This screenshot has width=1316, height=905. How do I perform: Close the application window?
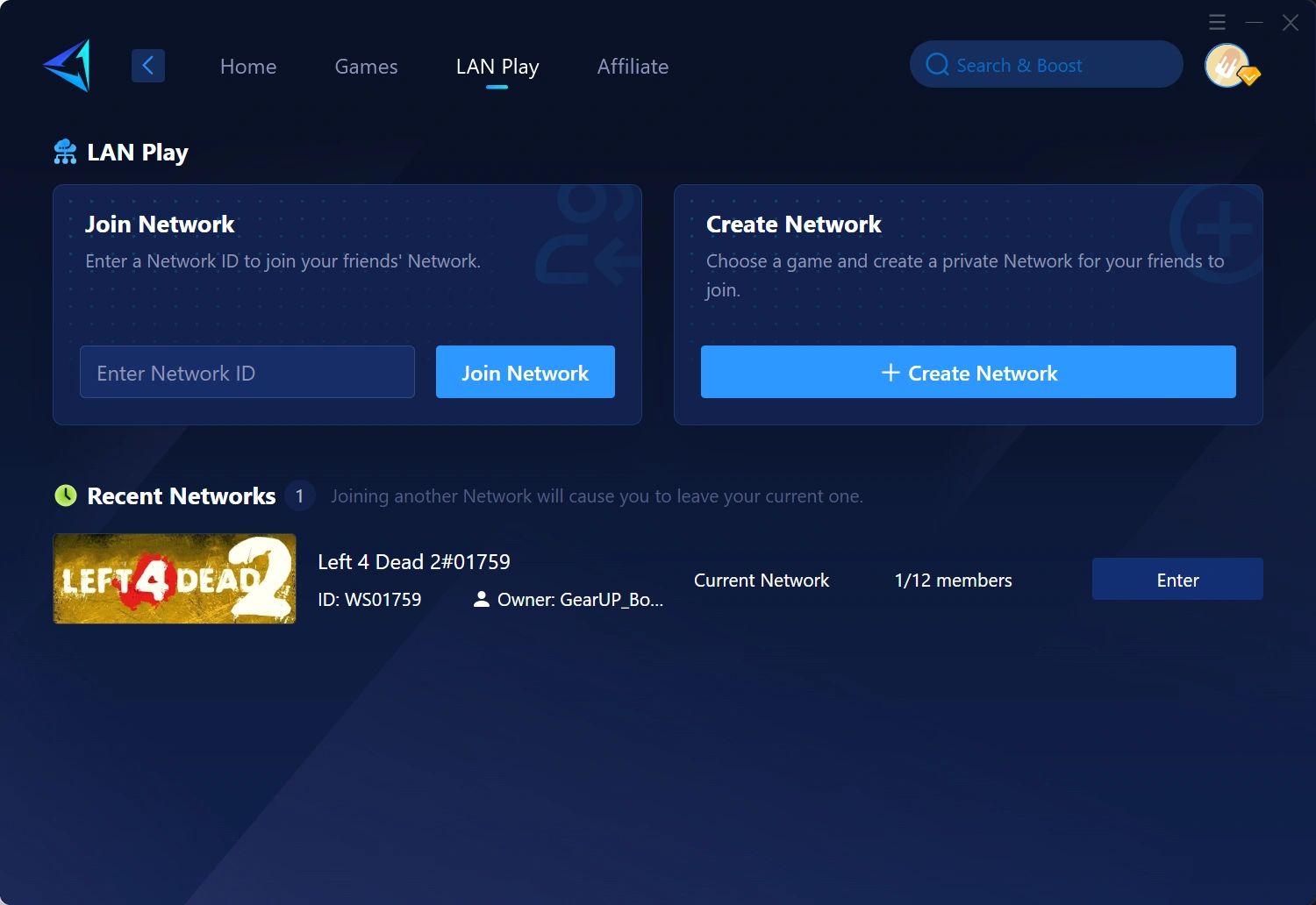(1291, 22)
